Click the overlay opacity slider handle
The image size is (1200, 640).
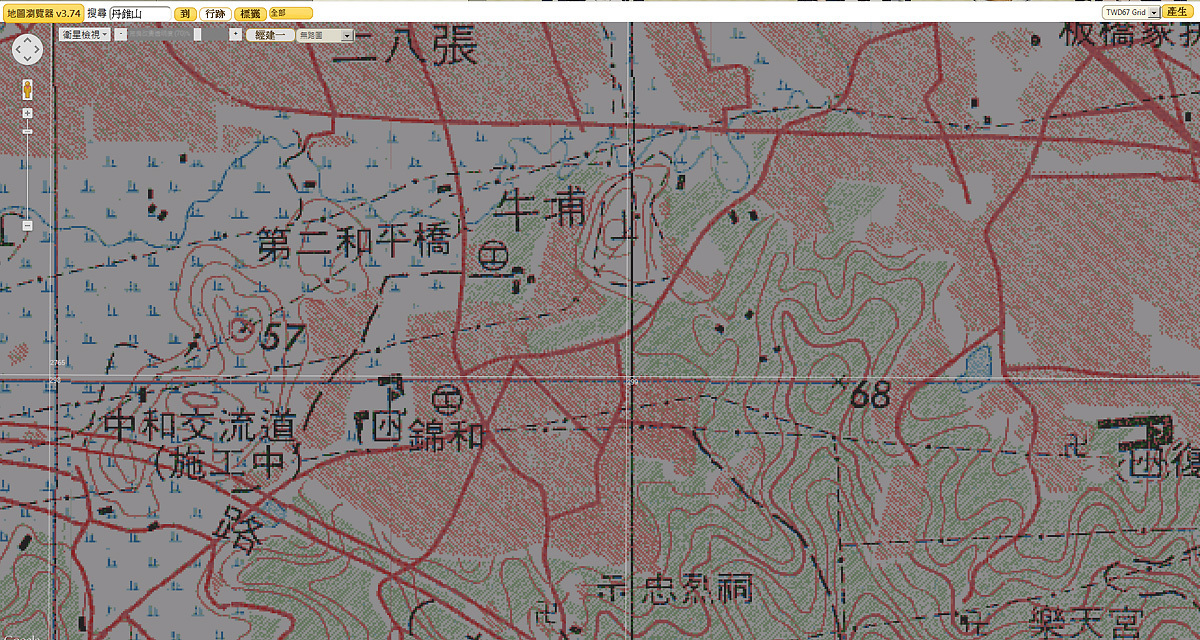click(x=198, y=34)
